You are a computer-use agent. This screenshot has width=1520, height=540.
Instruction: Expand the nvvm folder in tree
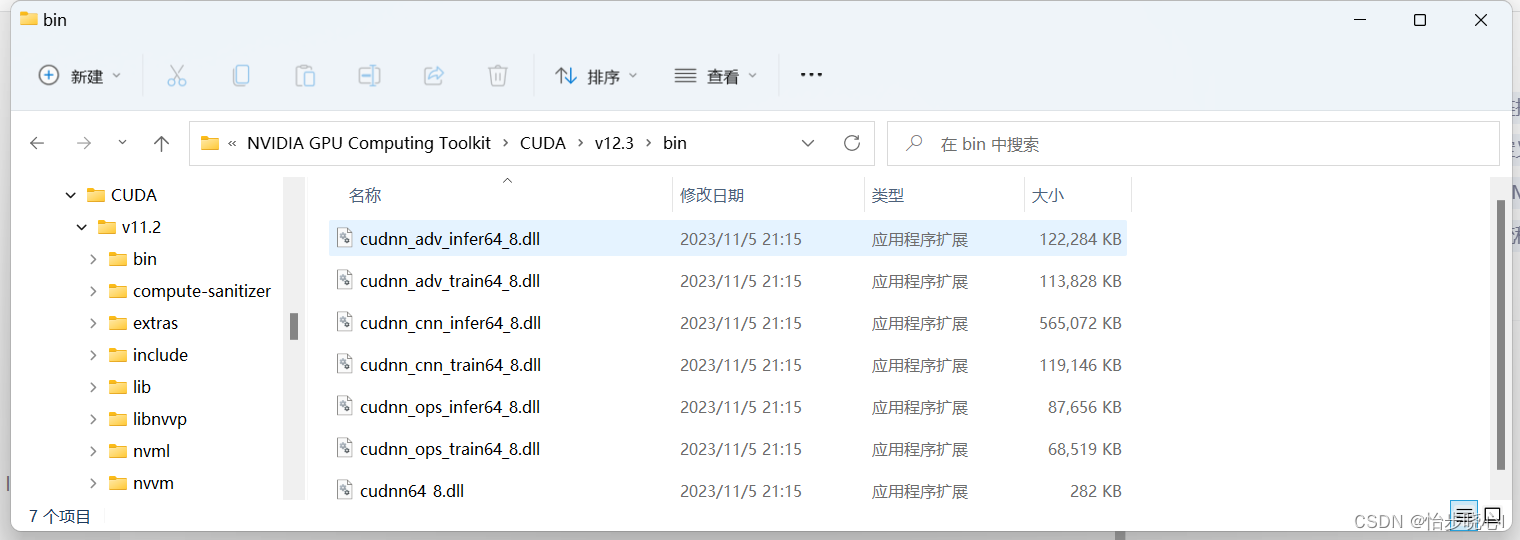click(x=93, y=483)
